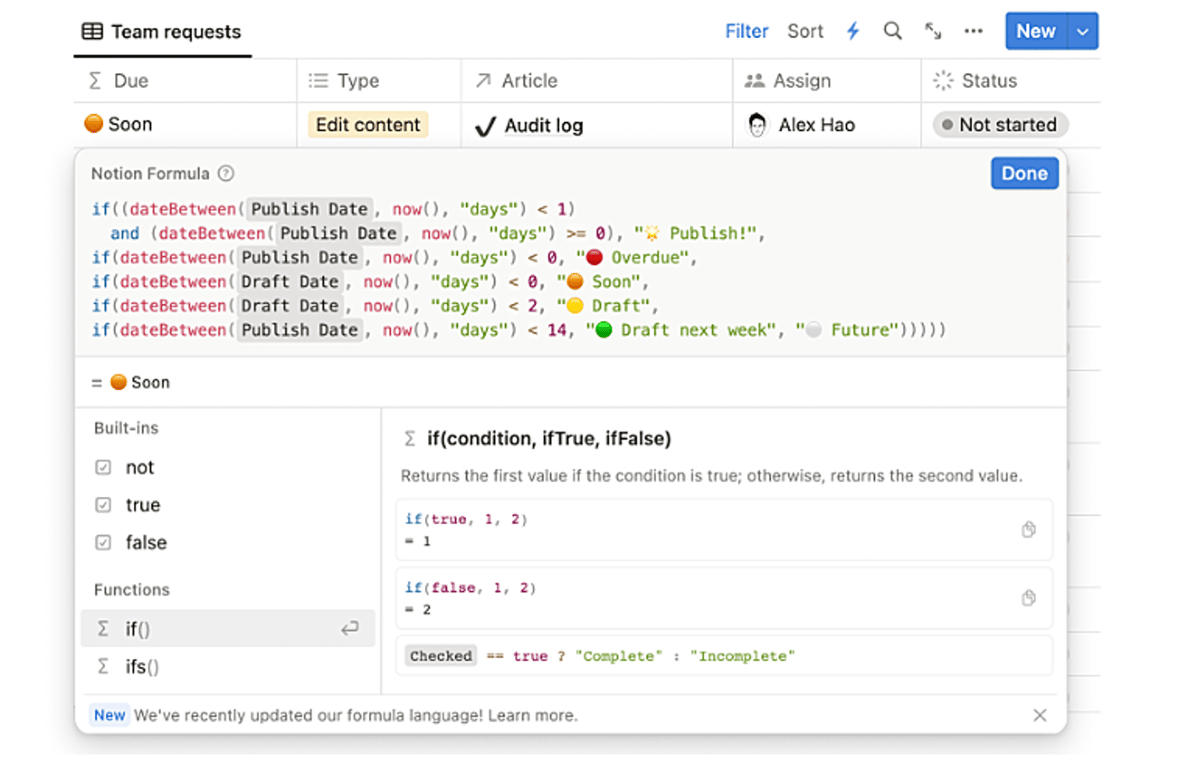
Task: Click the people icon in Assign header
Action: 754,80
